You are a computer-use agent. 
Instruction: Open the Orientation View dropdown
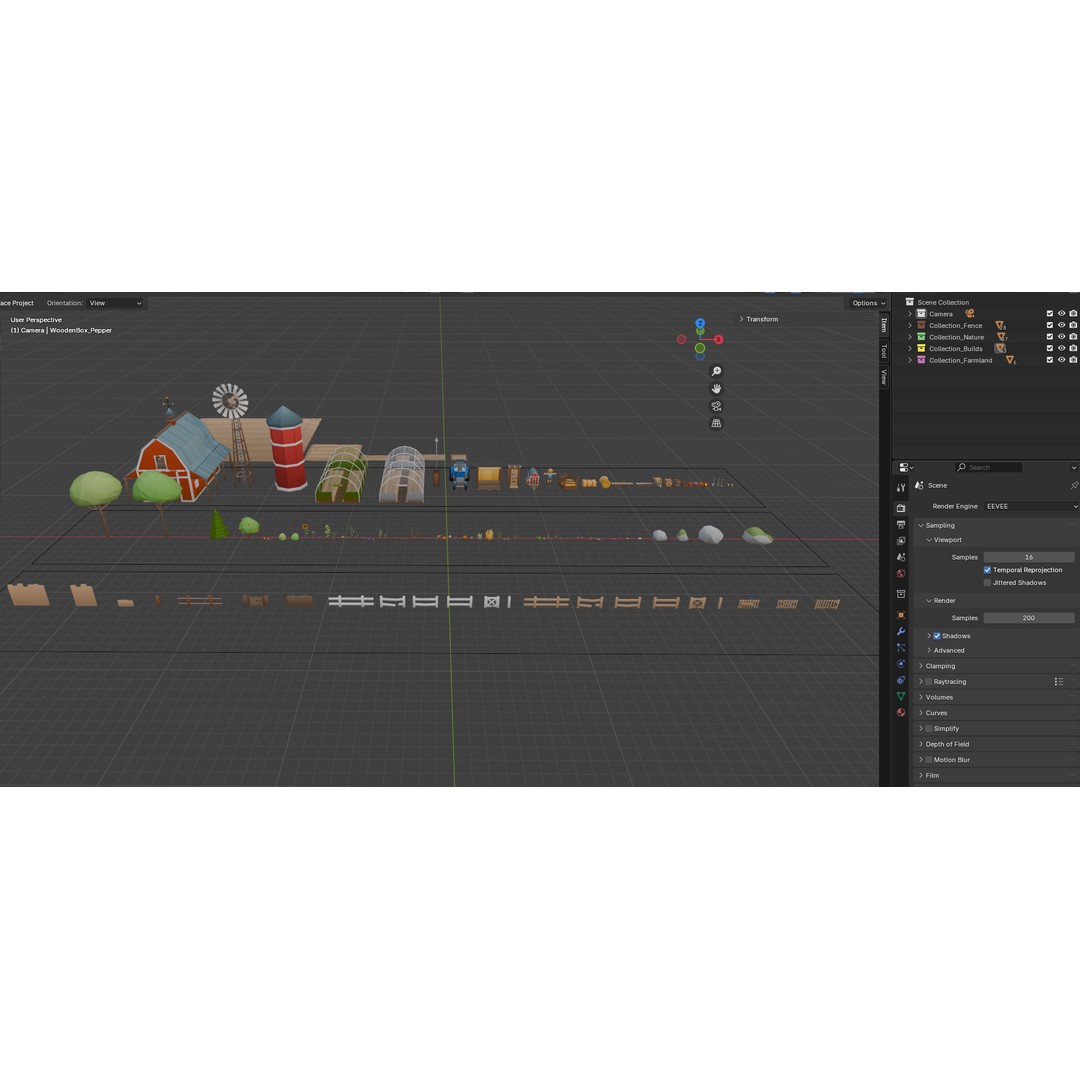115,303
